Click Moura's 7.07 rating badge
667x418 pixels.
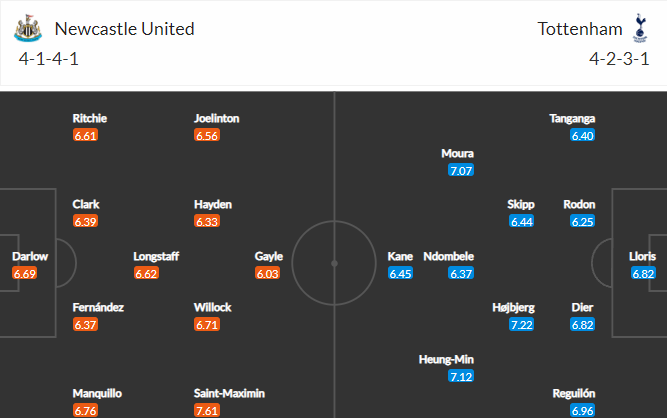click(461, 171)
